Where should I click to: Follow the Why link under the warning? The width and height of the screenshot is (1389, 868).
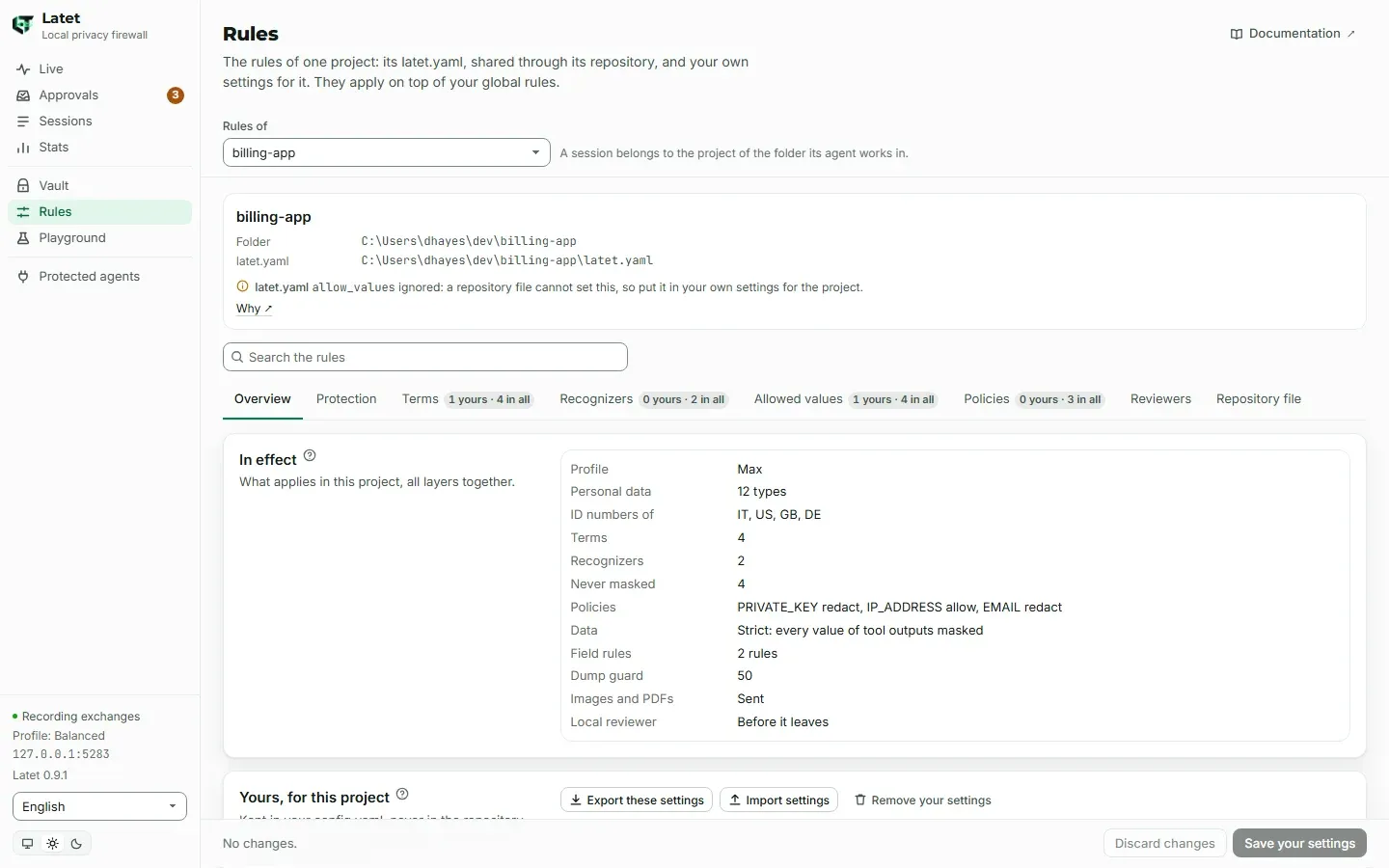tap(255, 309)
